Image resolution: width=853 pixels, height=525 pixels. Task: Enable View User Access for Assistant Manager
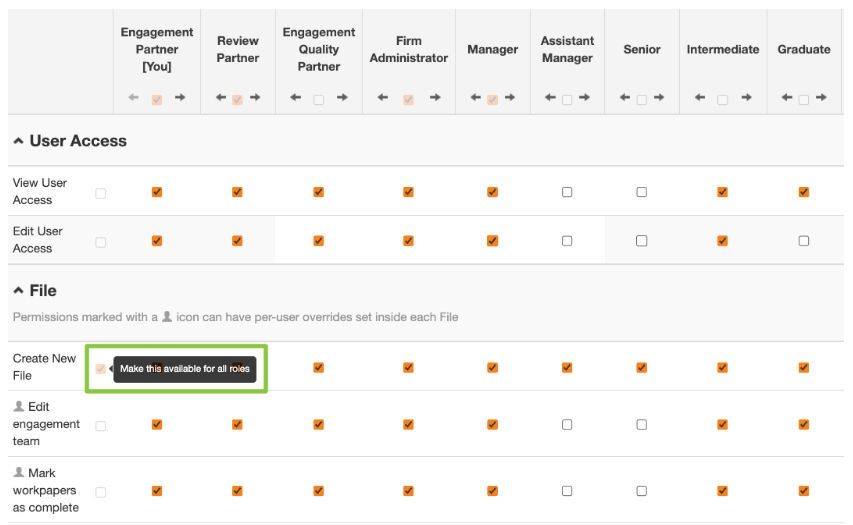pyautogui.click(x=567, y=192)
